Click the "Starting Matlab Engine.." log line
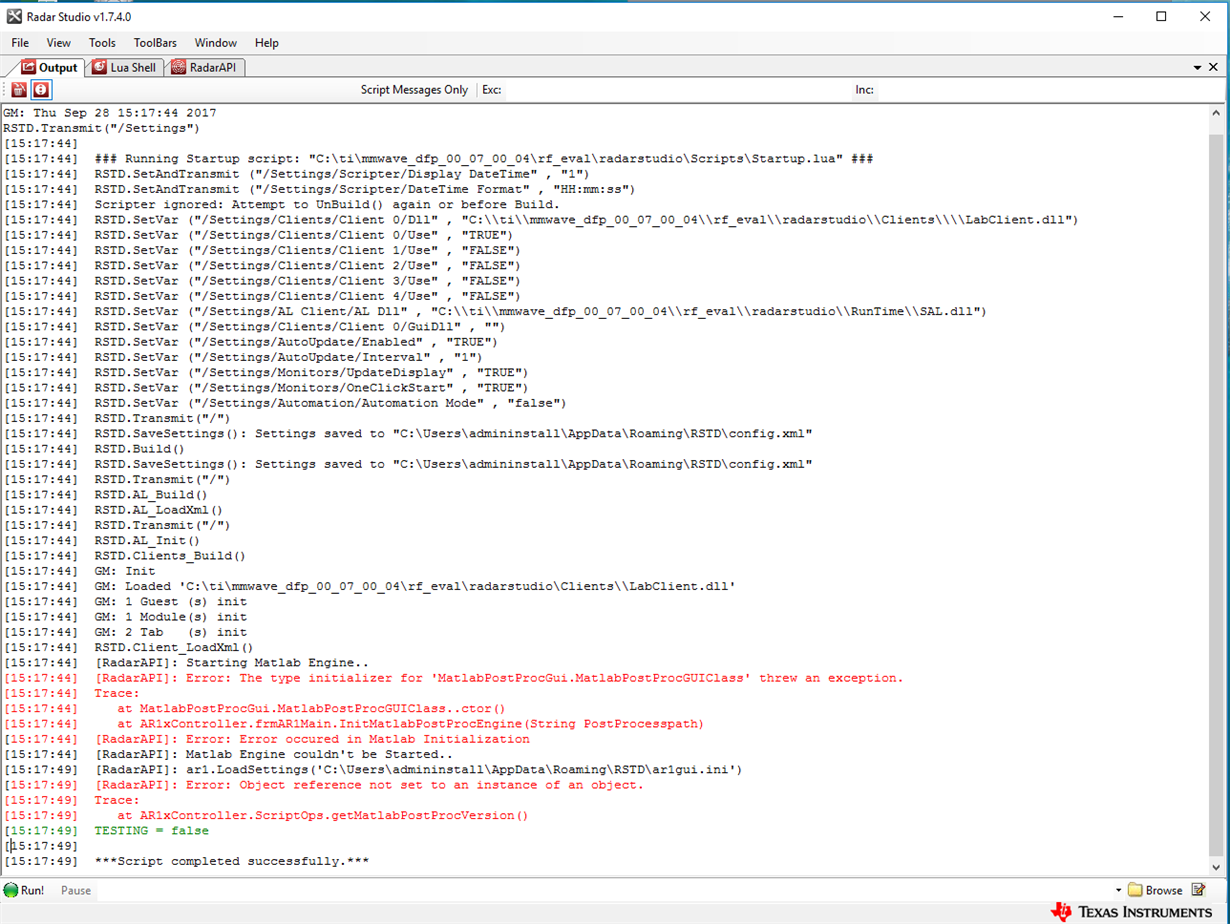The width and height of the screenshot is (1230, 924). pyautogui.click(x=233, y=663)
